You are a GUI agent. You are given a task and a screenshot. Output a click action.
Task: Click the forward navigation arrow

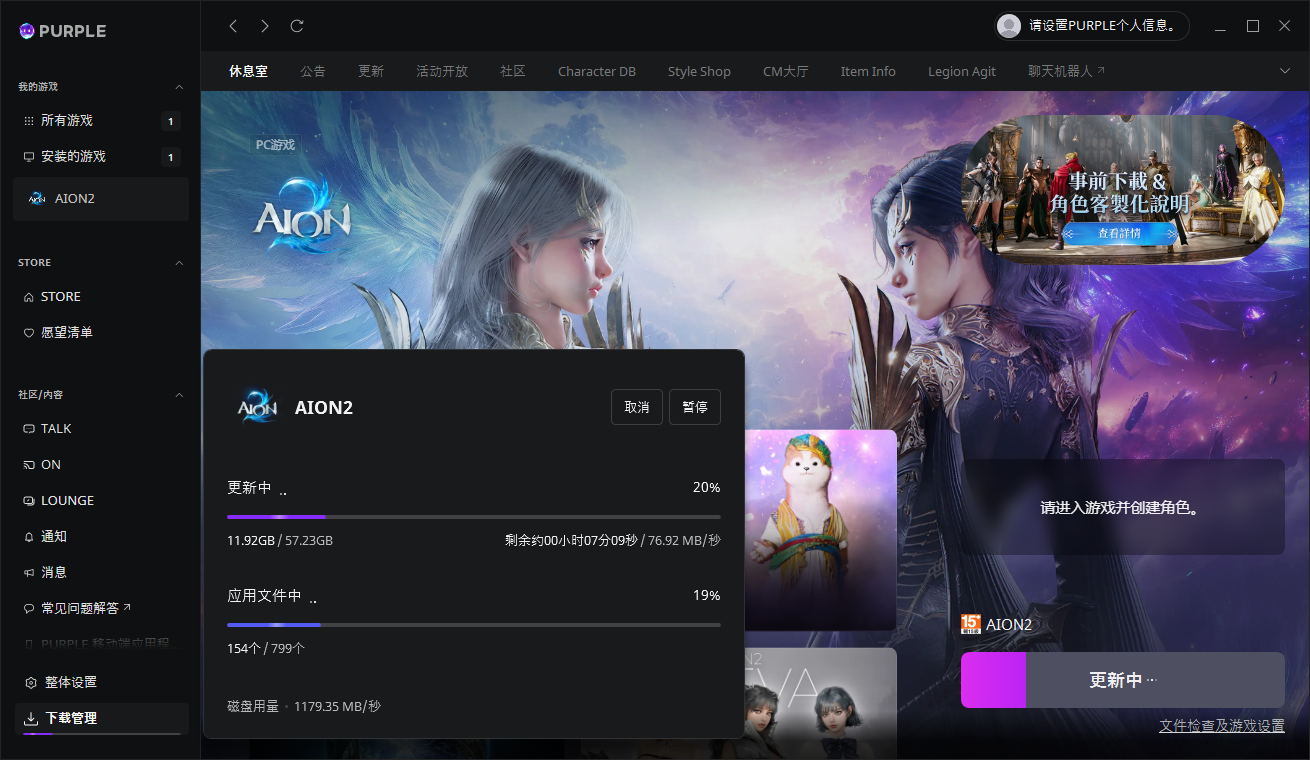tap(265, 26)
